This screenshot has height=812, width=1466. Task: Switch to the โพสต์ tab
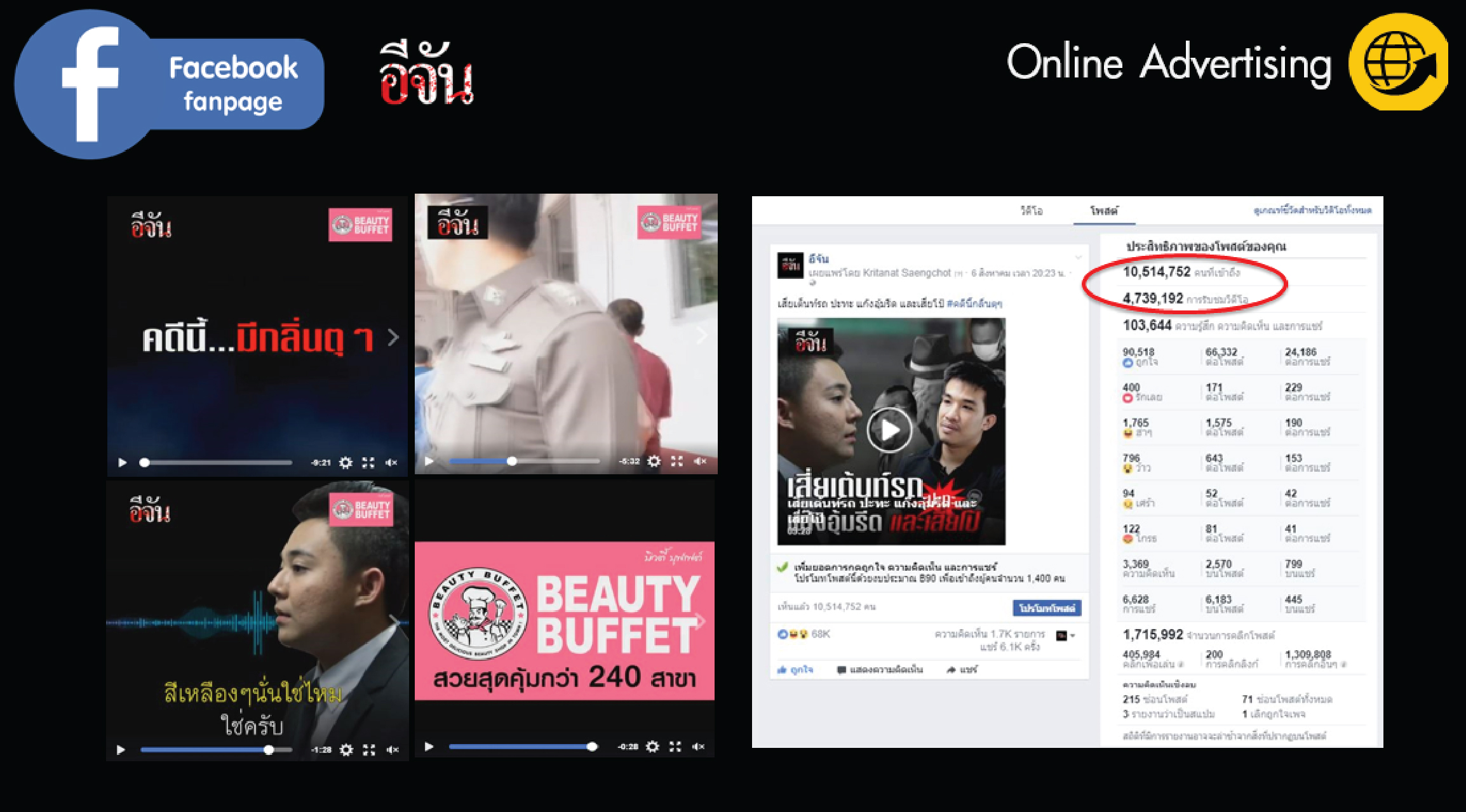click(x=1104, y=211)
